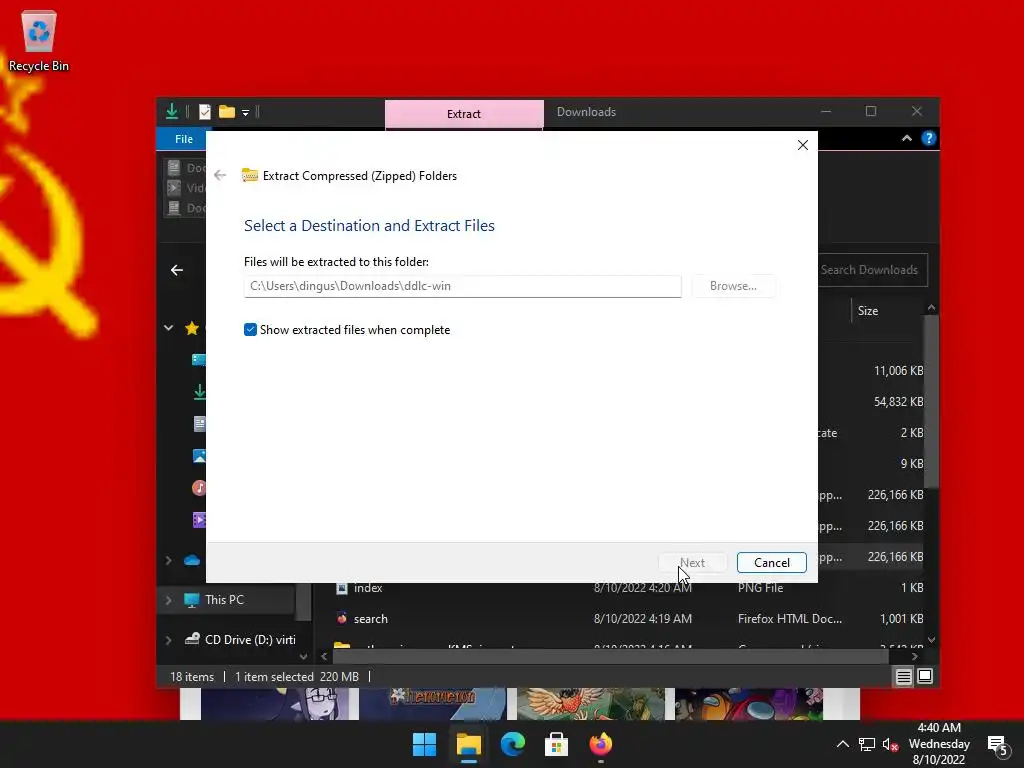Switch to Details view in status bar
This screenshot has height=768, width=1024.
pos(903,677)
